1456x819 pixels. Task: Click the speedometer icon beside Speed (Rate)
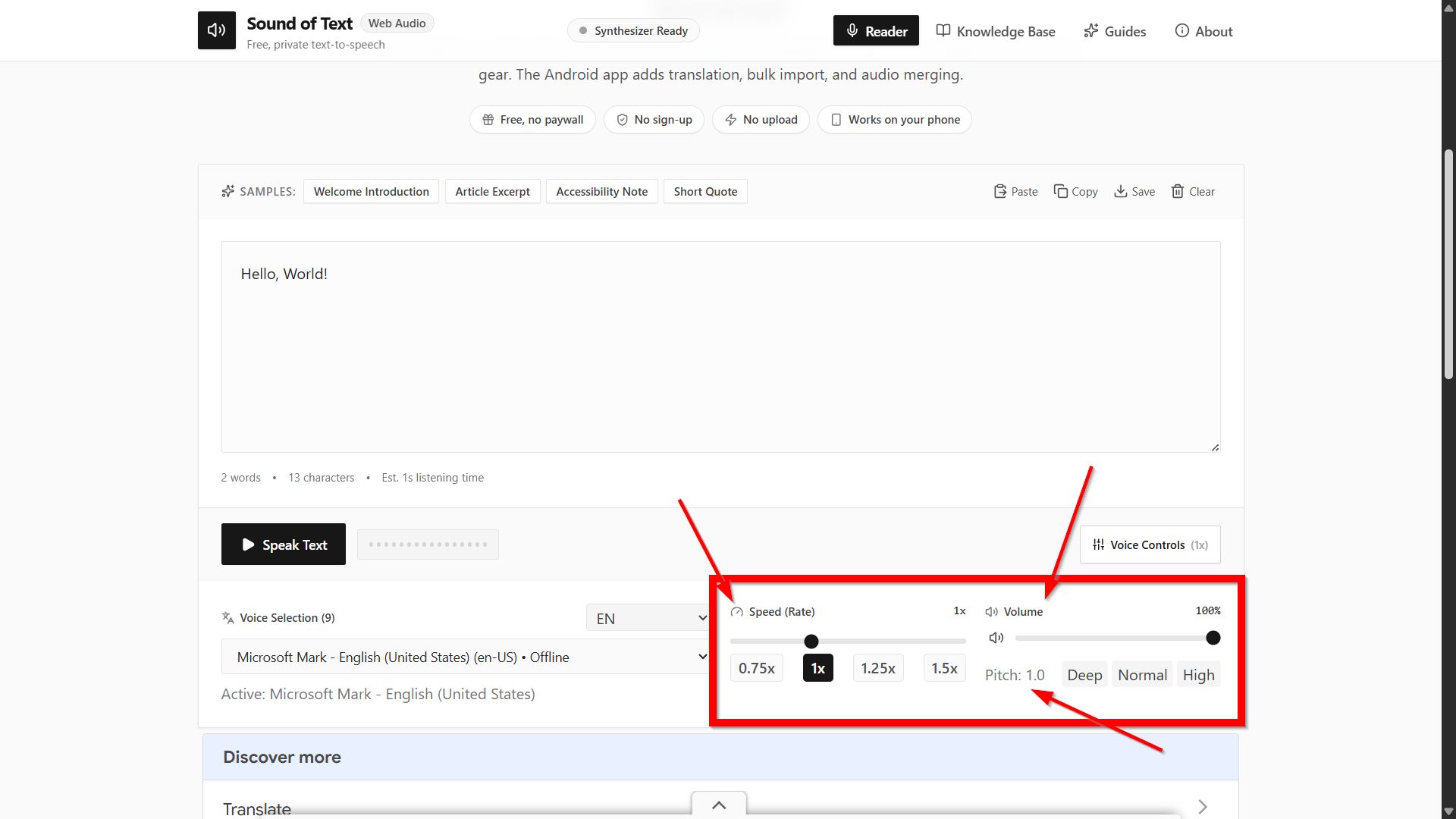pos(737,612)
